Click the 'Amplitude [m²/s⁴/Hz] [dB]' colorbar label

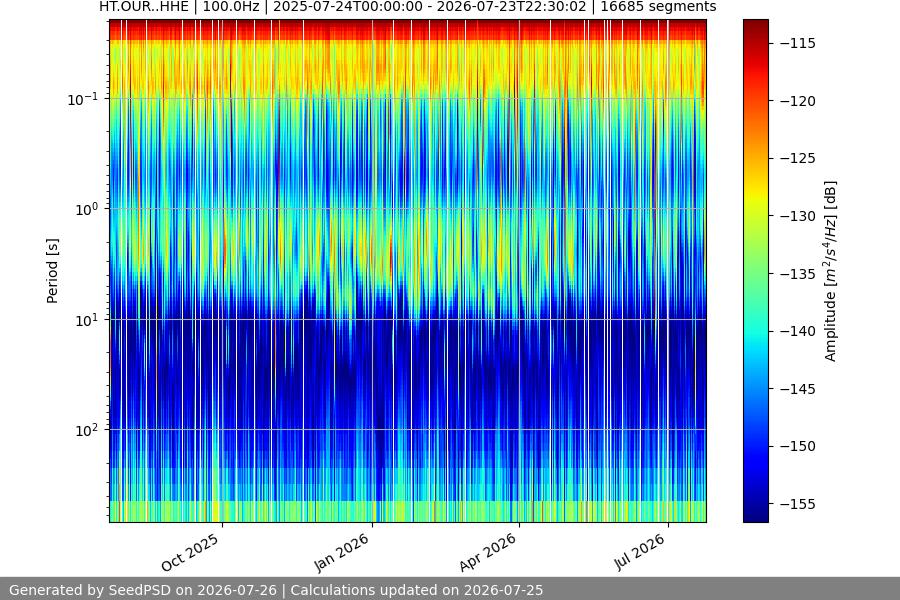click(x=831, y=271)
